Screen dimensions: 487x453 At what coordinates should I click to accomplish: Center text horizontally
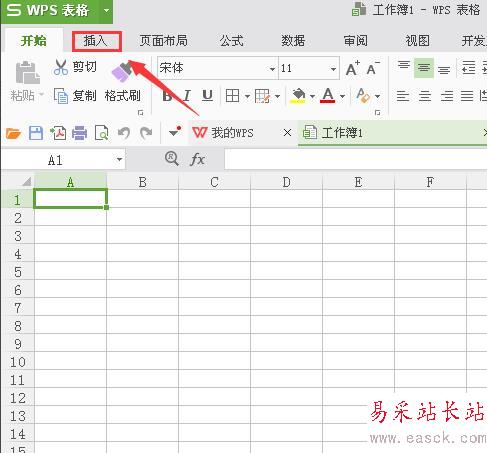click(x=425, y=96)
